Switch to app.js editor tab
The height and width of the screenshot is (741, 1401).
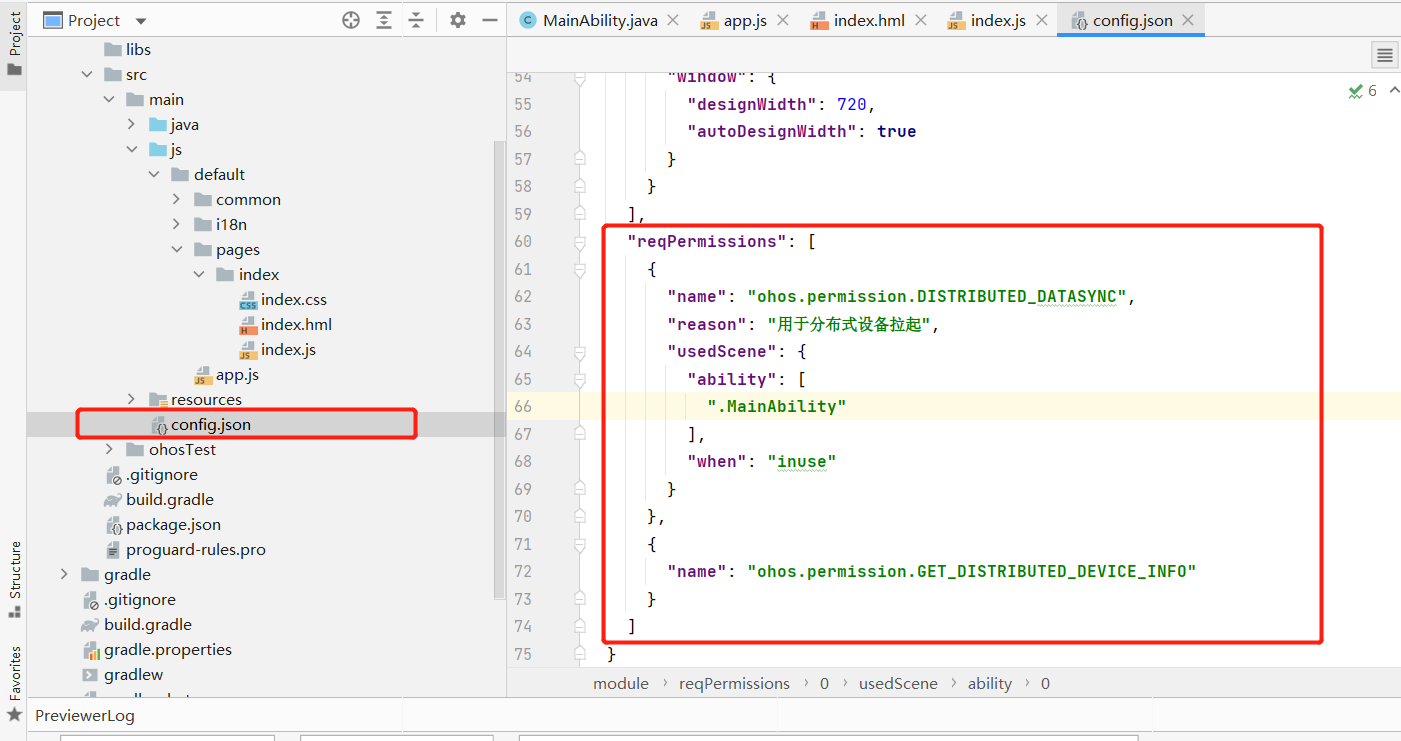pos(745,20)
